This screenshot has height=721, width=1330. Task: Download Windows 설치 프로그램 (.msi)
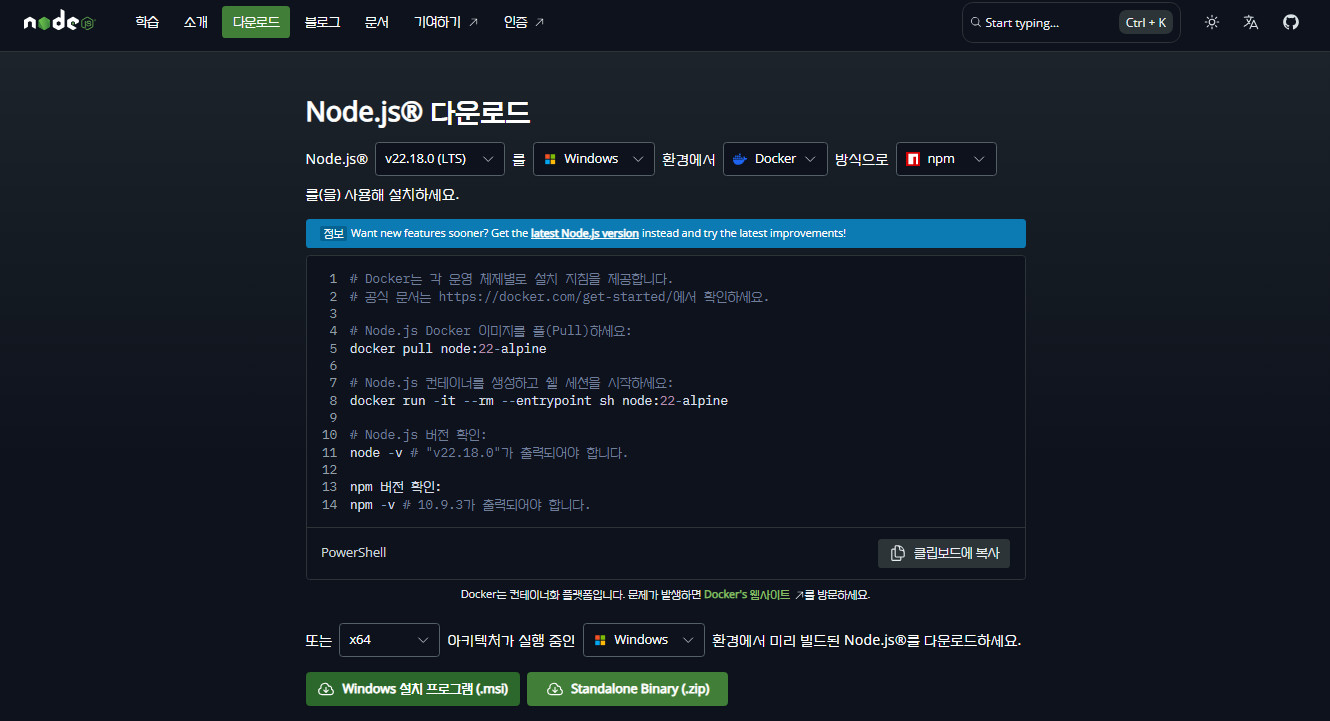point(413,689)
